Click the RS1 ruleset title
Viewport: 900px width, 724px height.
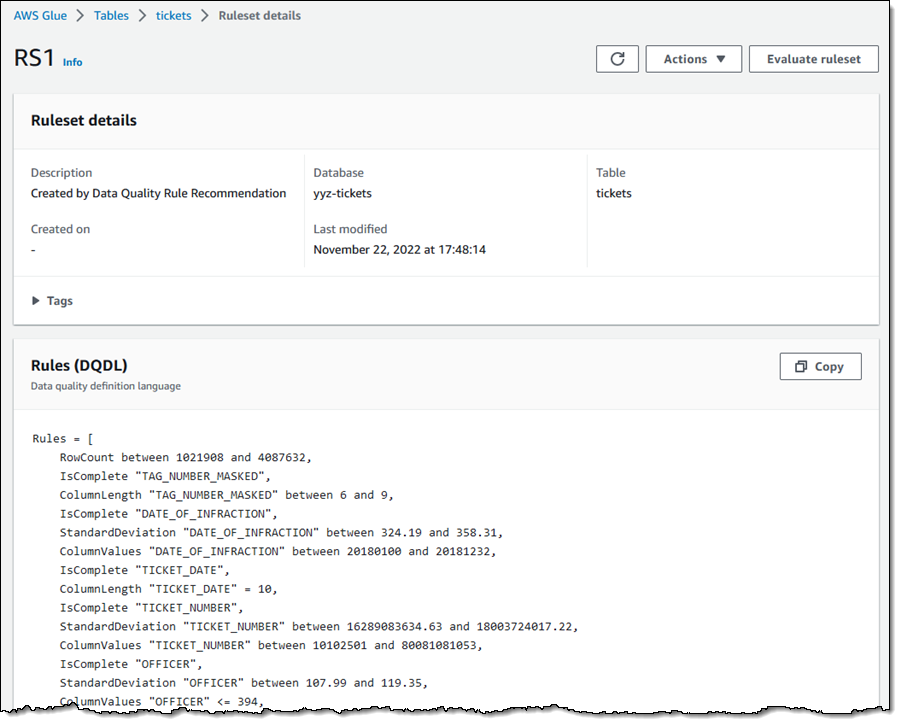pos(34,58)
